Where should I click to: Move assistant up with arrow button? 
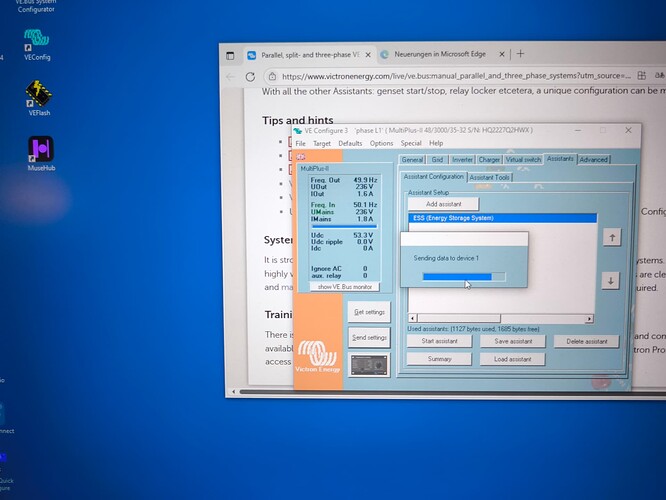pyautogui.click(x=612, y=237)
